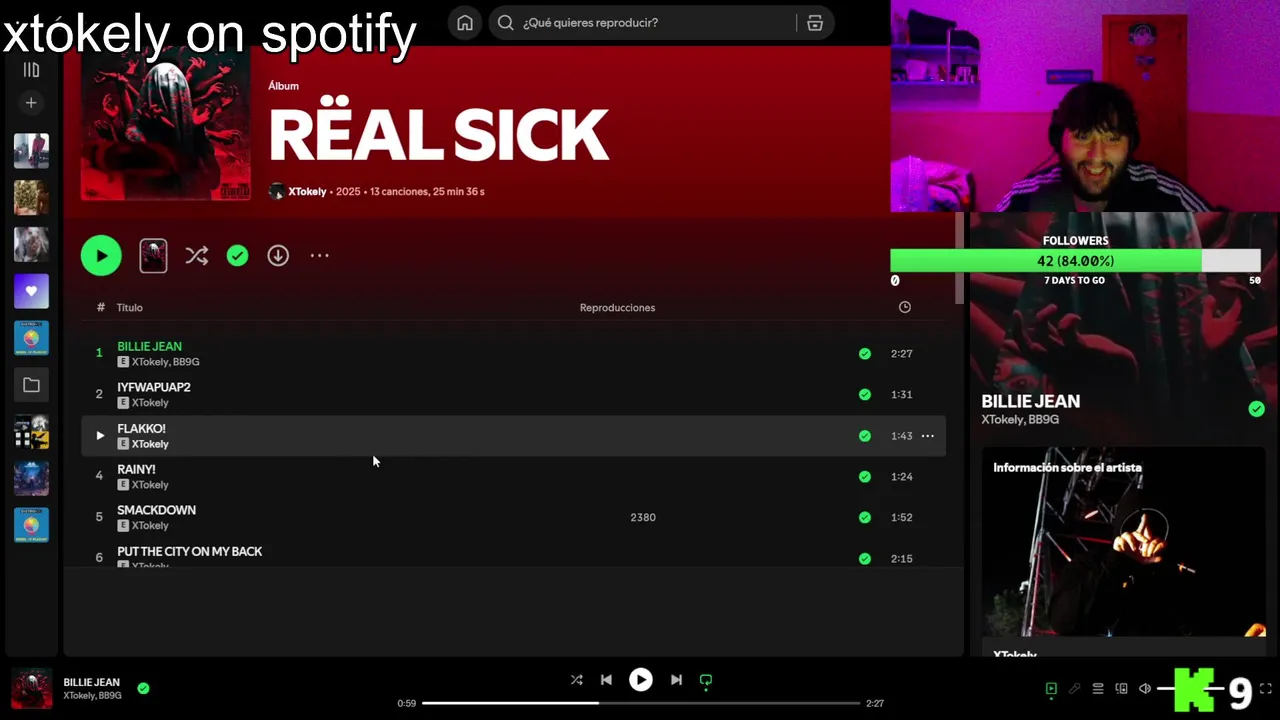1280x720 pixels.
Task: Click the Título column header
Action: (129, 307)
